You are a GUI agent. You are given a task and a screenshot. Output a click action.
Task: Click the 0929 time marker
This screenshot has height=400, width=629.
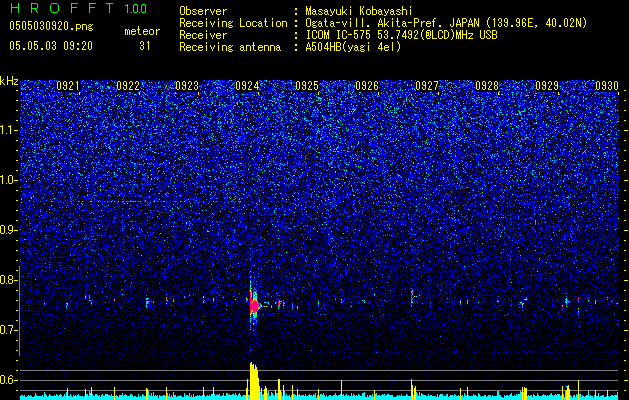coord(547,86)
